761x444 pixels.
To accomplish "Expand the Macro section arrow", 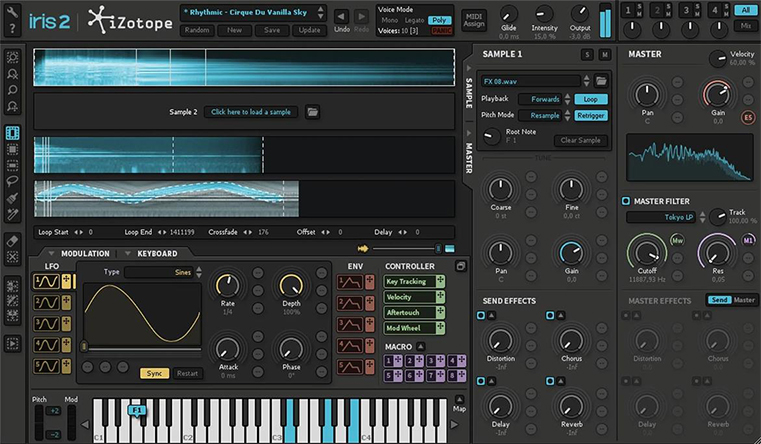I will pos(421,346).
